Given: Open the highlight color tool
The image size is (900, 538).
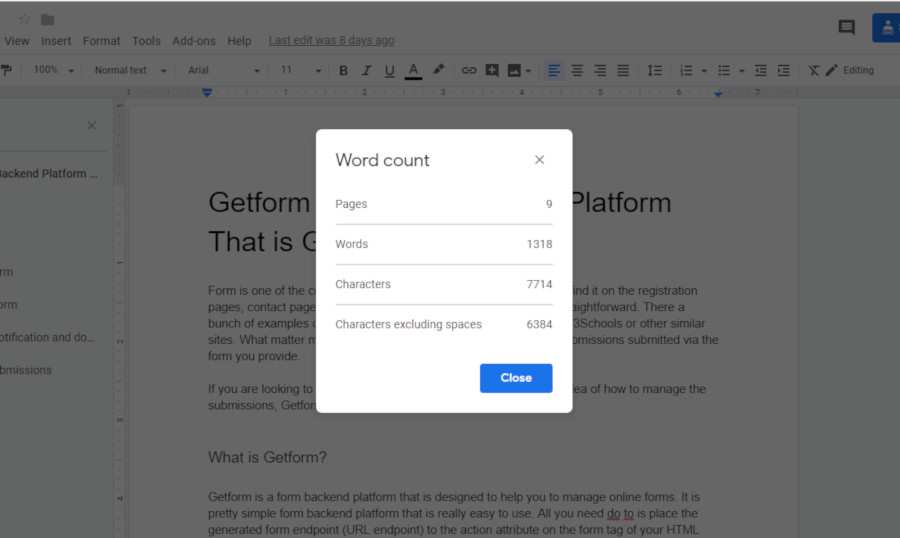Looking at the screenshot, I should point(439,70).
